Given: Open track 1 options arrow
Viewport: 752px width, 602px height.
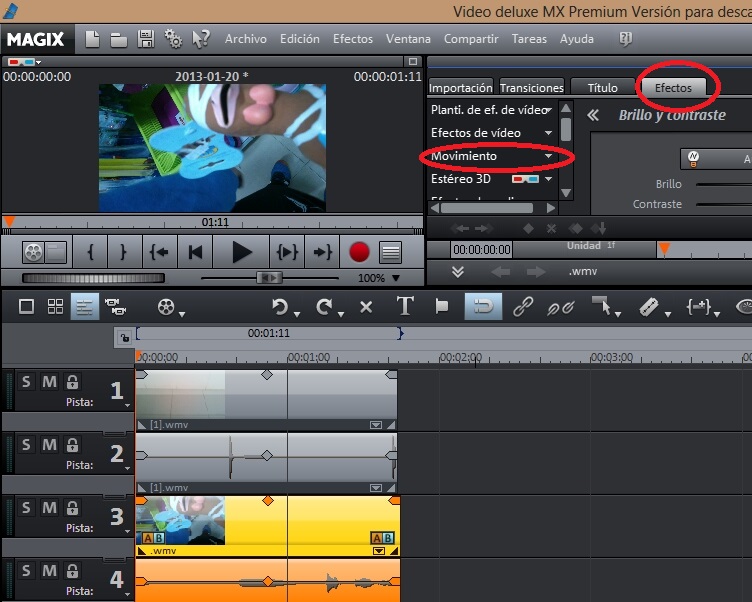Looking at the screenshot, I should [127, 405].
